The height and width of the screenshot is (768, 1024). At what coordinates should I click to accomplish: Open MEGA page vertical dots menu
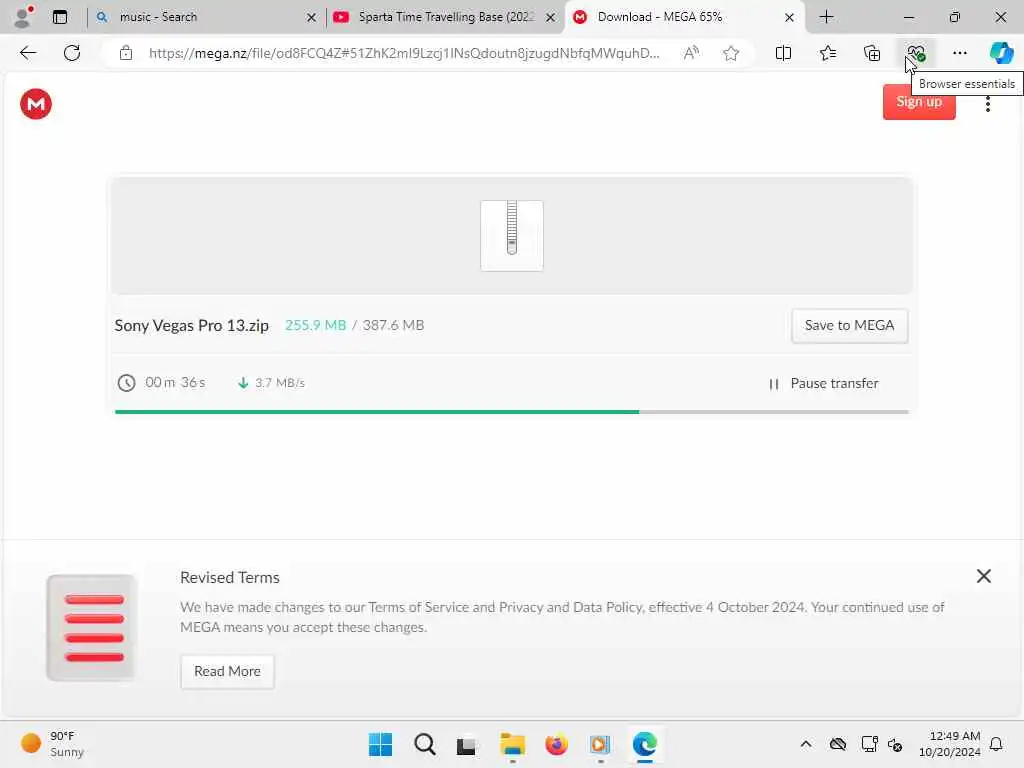pos(987,104)
